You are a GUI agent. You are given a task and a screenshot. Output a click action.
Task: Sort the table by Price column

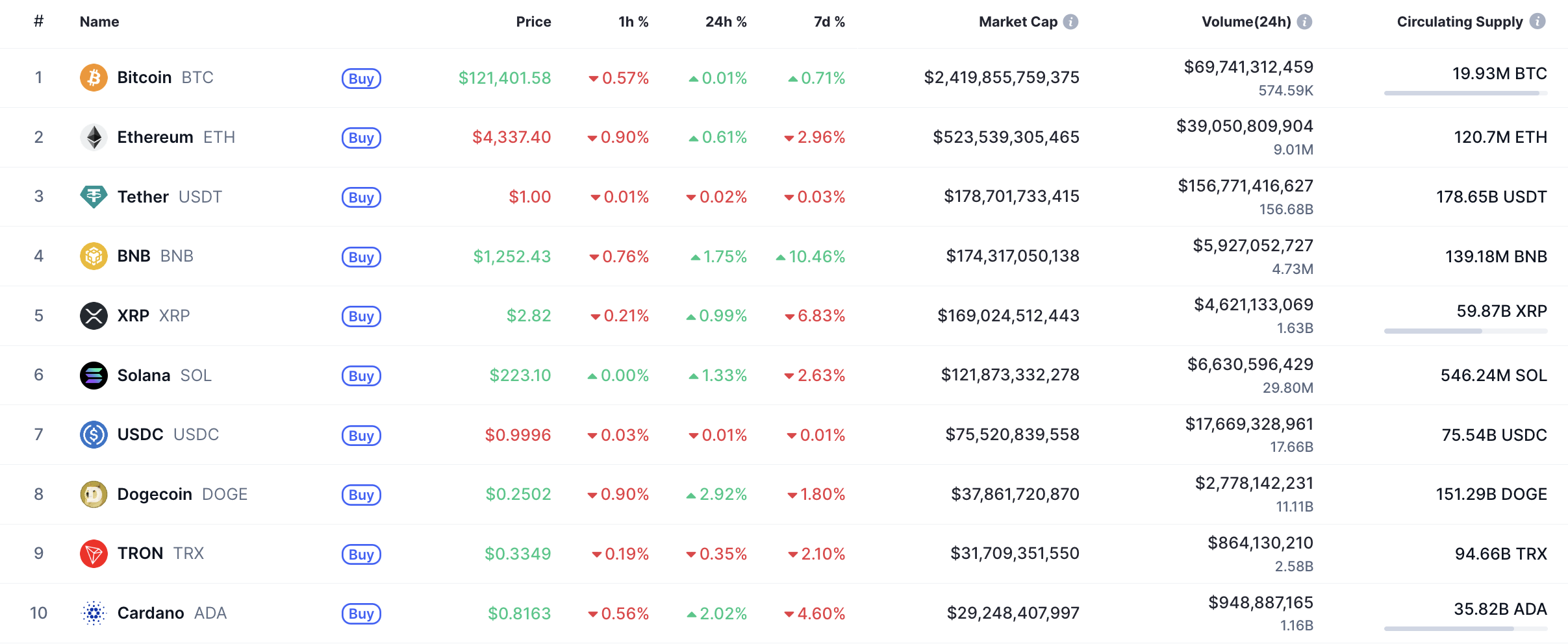(533, 22)
